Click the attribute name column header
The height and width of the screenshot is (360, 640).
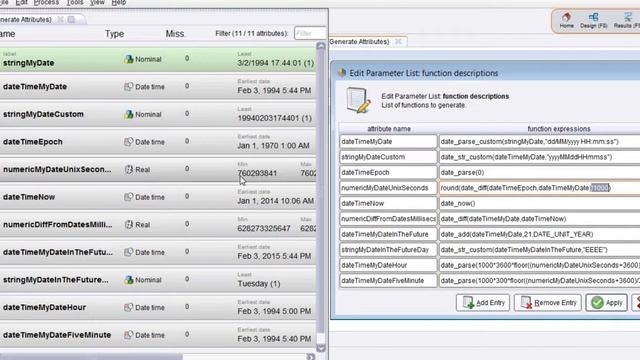pos(389,129)
